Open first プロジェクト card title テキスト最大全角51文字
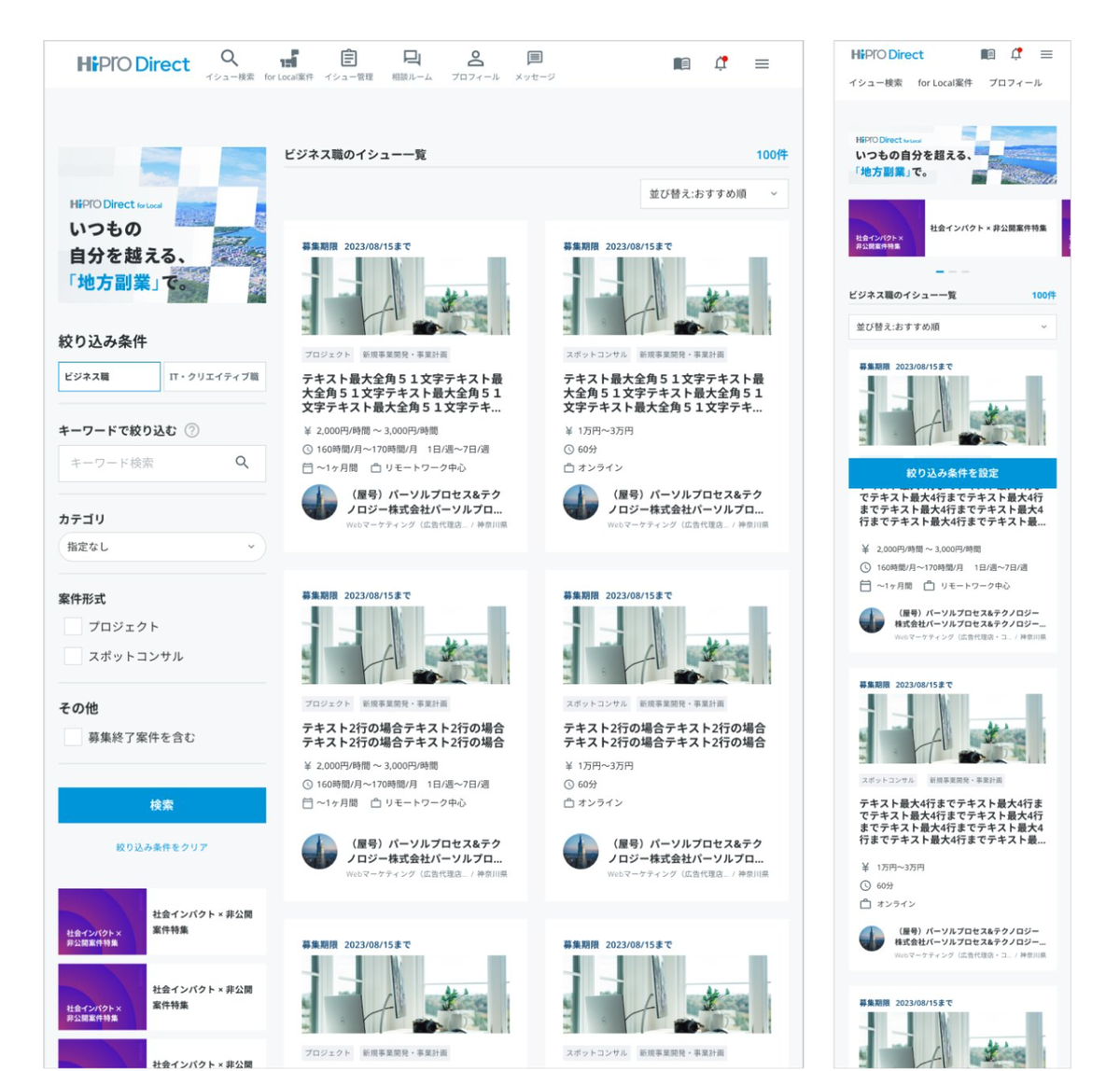The image size is (1120, 1071). click(402, 393)
